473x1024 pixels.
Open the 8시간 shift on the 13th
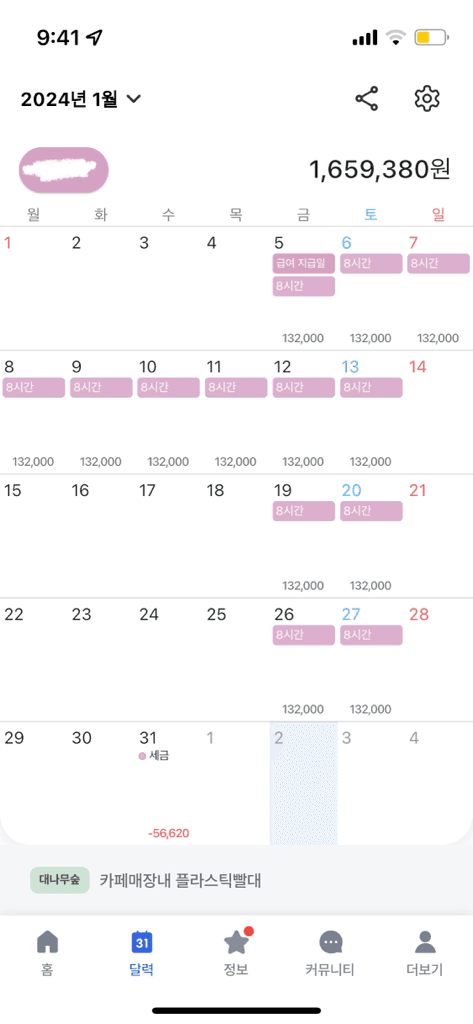[371, 387]
